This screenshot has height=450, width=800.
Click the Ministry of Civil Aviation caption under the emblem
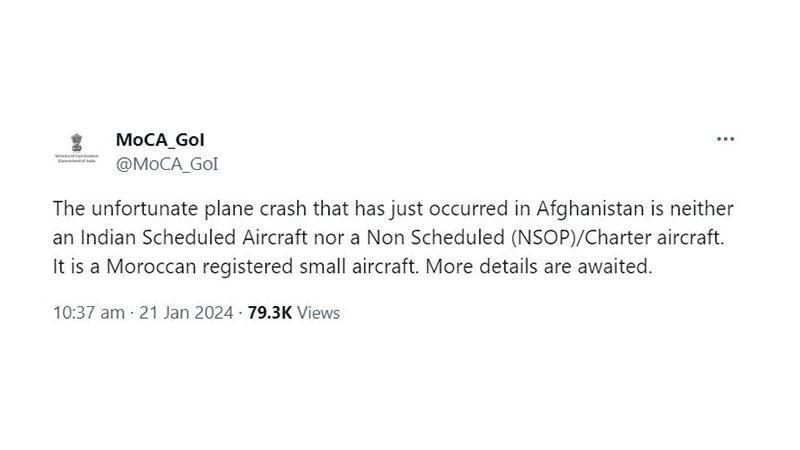[x=75, y=159]
